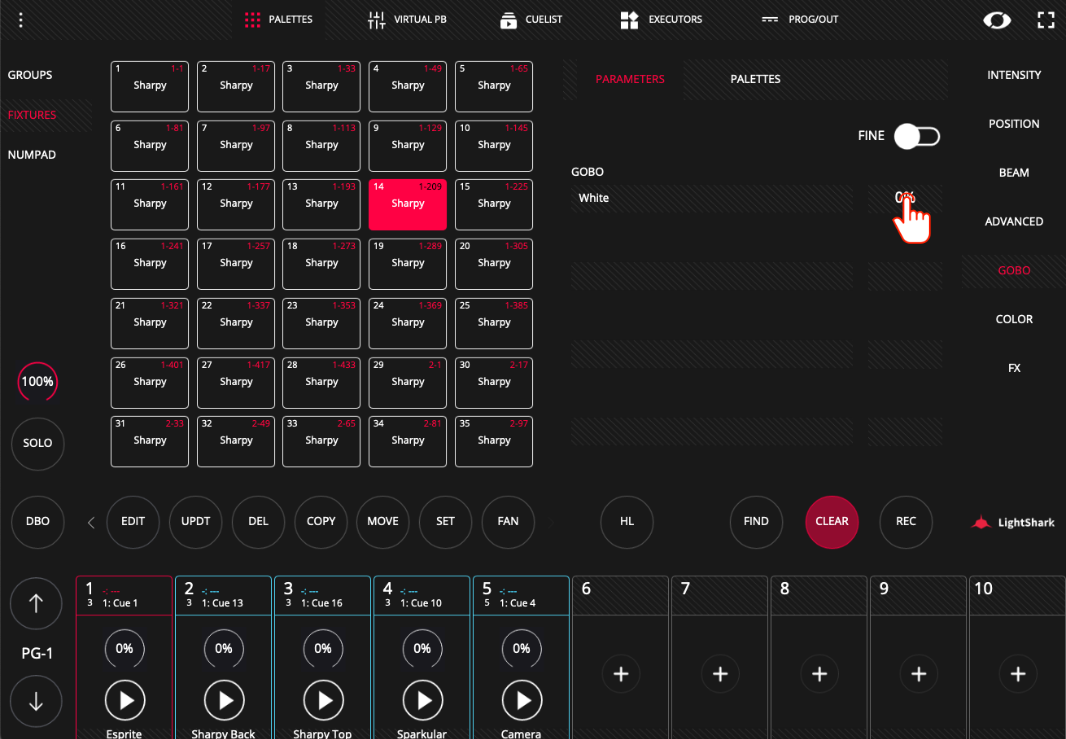This screenshot has width=1066, height=739.
Task: Open the EXECUTORS tab
Action: [661, 20]
